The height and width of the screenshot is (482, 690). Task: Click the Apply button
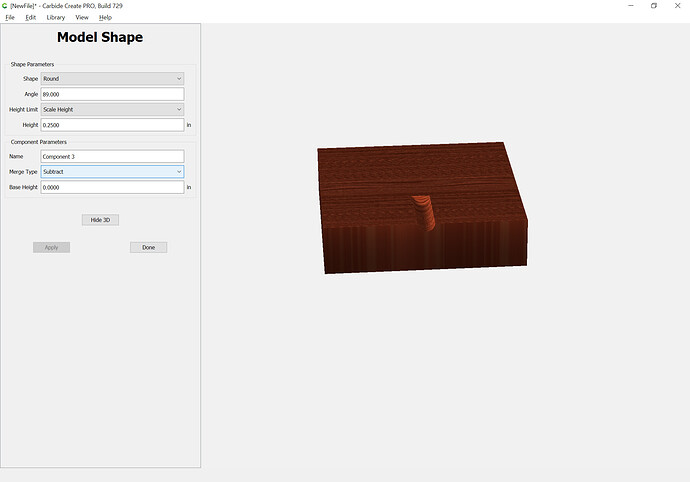click(51, 247)
